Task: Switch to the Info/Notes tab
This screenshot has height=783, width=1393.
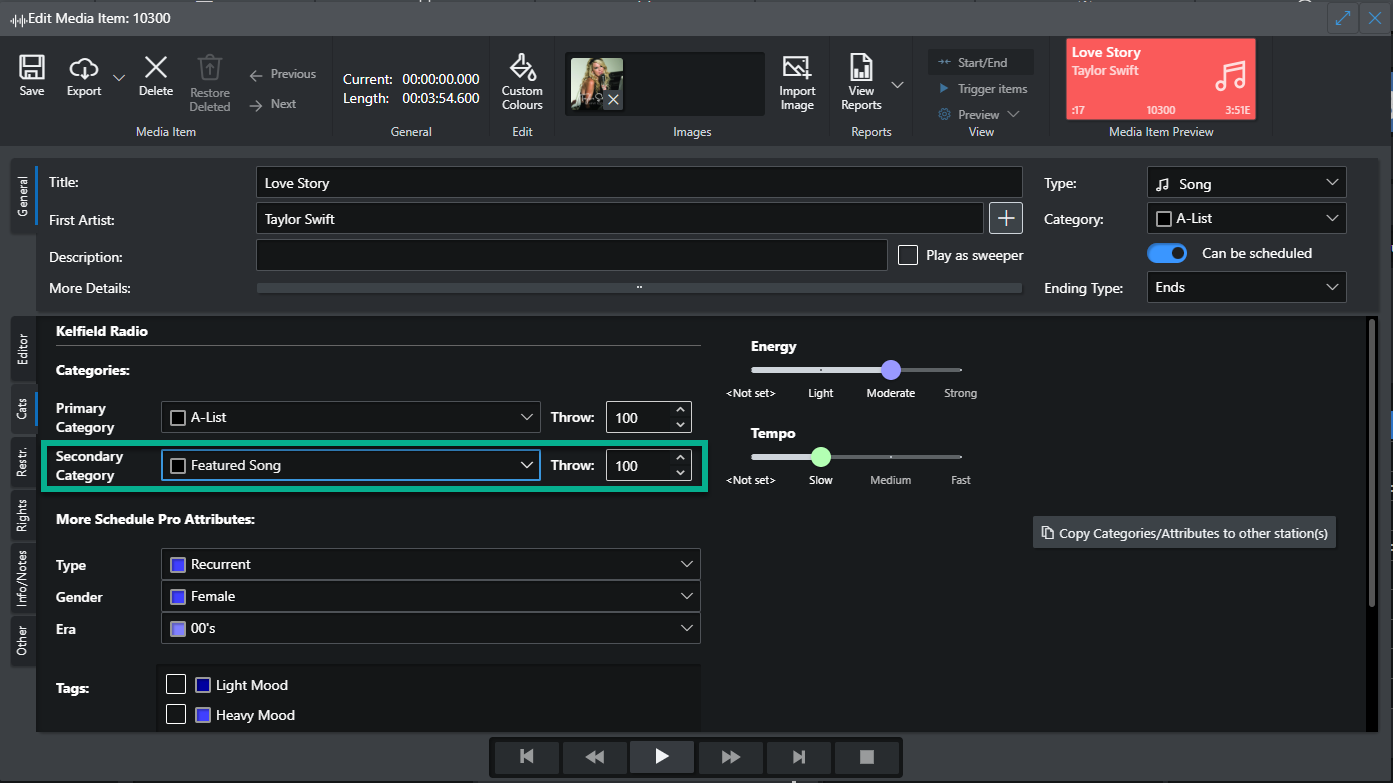Action: click(23, 579)
